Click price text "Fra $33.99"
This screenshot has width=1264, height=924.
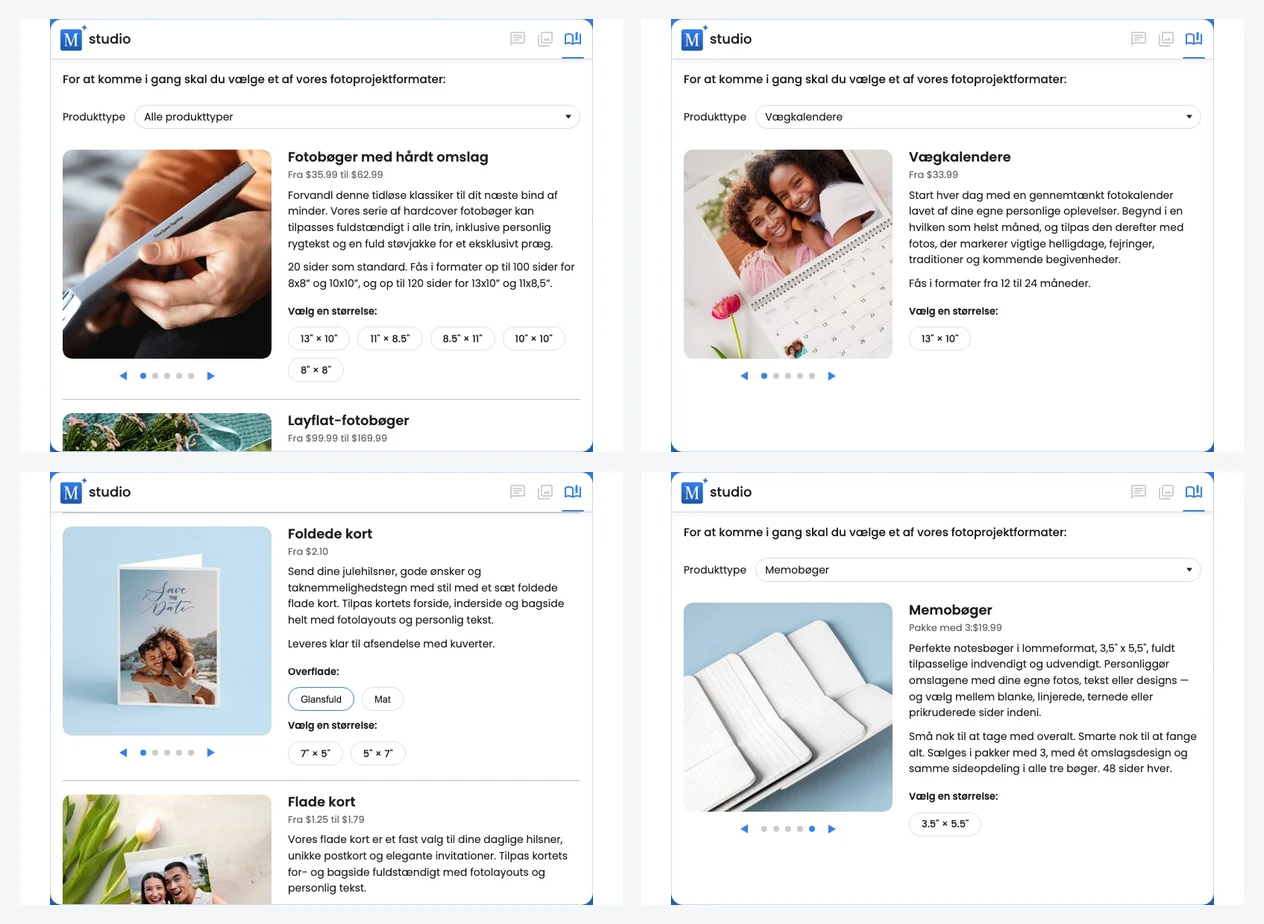click(x=933, y=175)
